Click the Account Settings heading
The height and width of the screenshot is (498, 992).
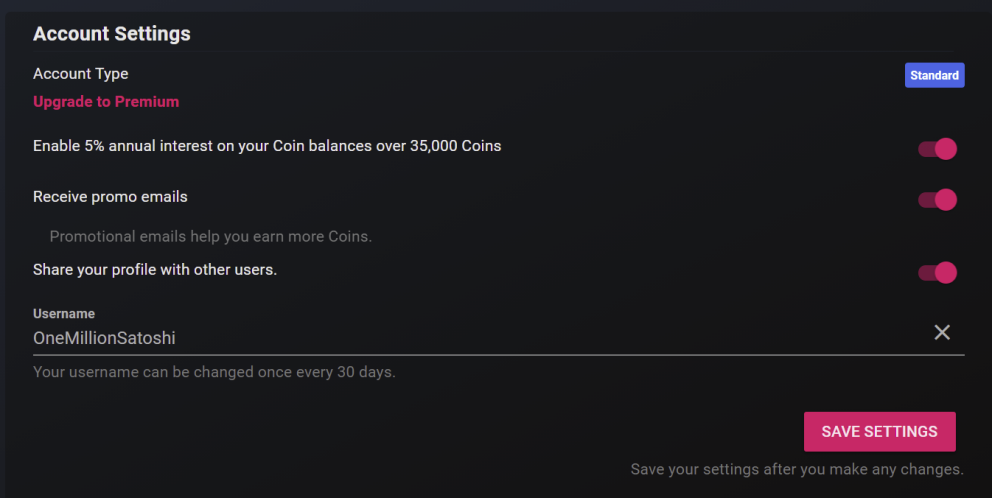(x=111, y=34)
